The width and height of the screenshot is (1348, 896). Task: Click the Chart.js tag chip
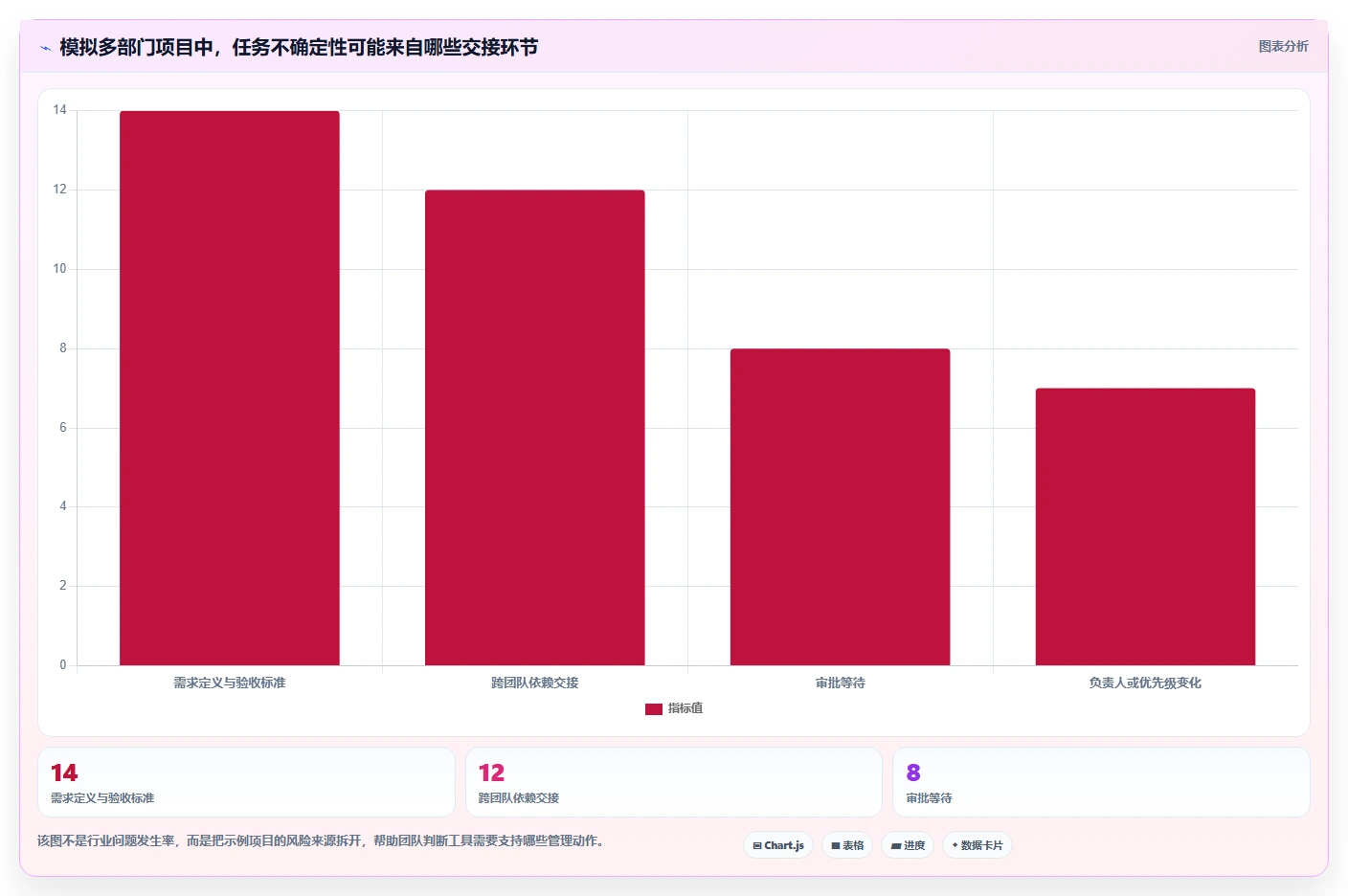pyautogui.click(x=778, y=845)
